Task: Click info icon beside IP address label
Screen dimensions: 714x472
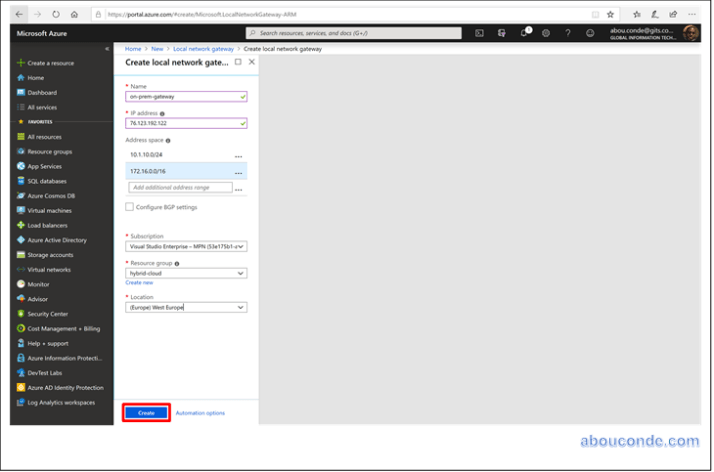Action: (x=162, y=113)
